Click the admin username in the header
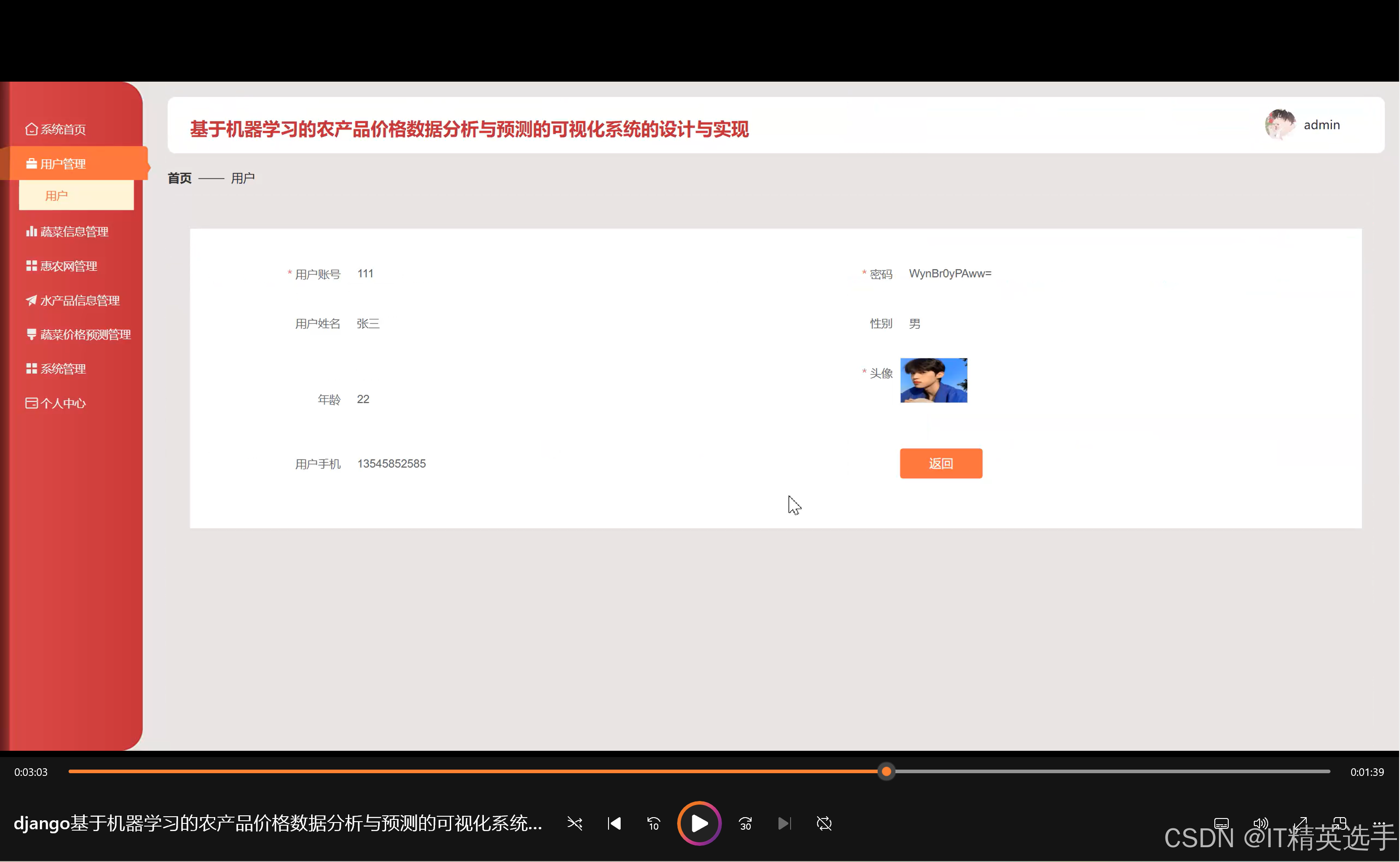1400x862 pixels. 1322,124
